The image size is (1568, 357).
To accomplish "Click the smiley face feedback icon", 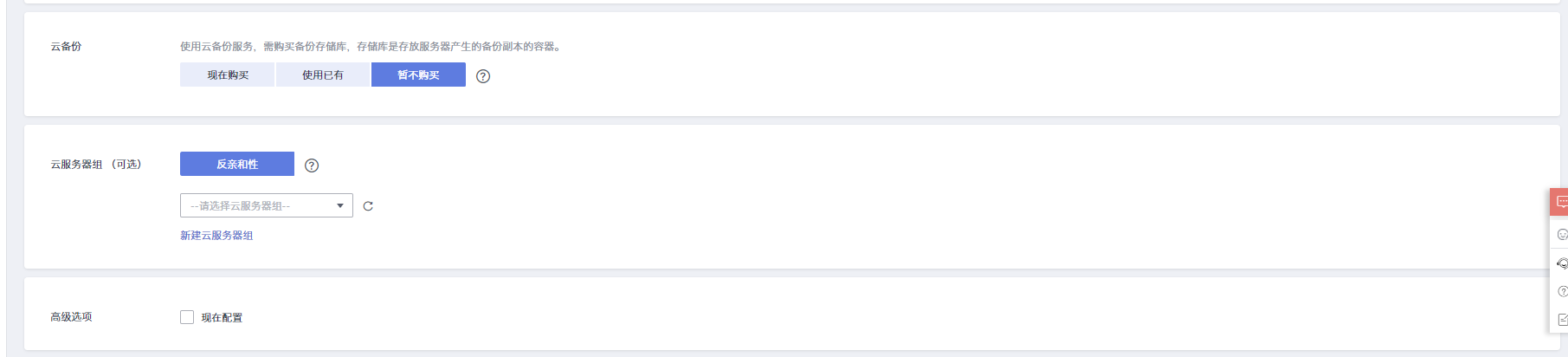I will [x=1562, y=235].
